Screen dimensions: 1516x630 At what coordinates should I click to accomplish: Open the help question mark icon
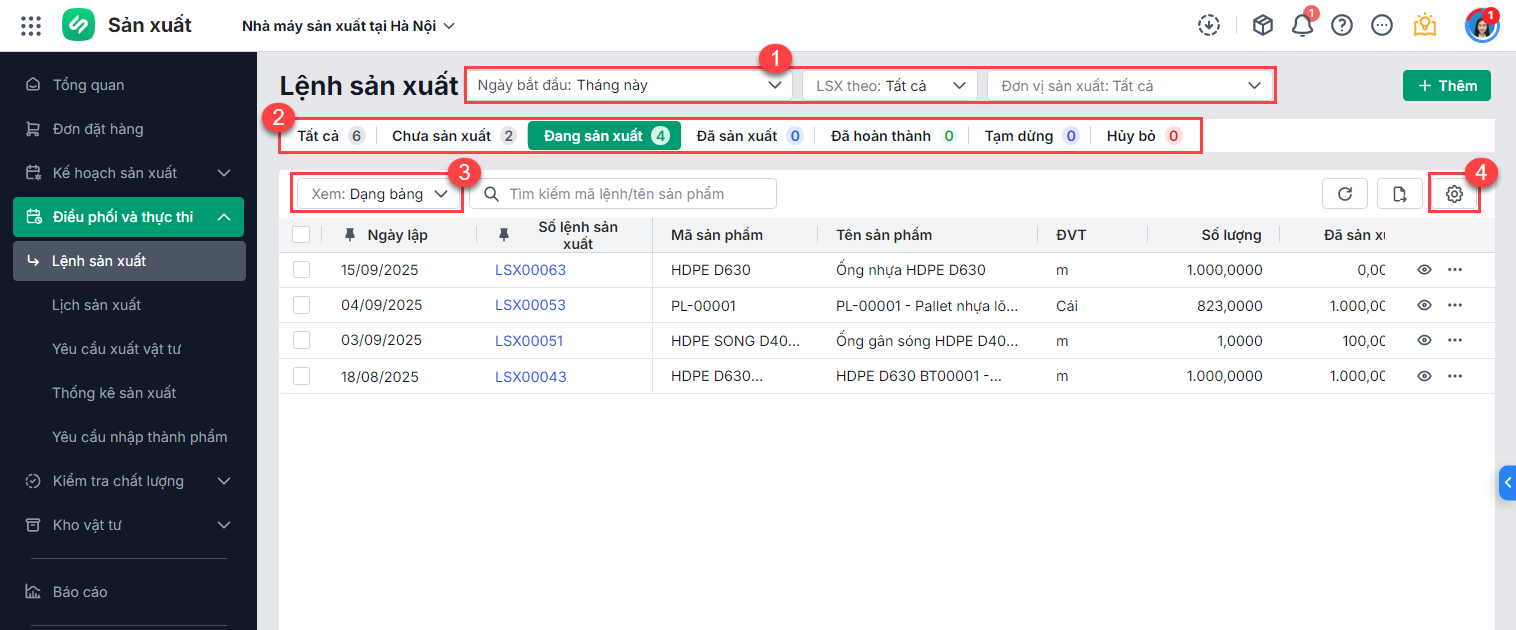[1342, 26]
